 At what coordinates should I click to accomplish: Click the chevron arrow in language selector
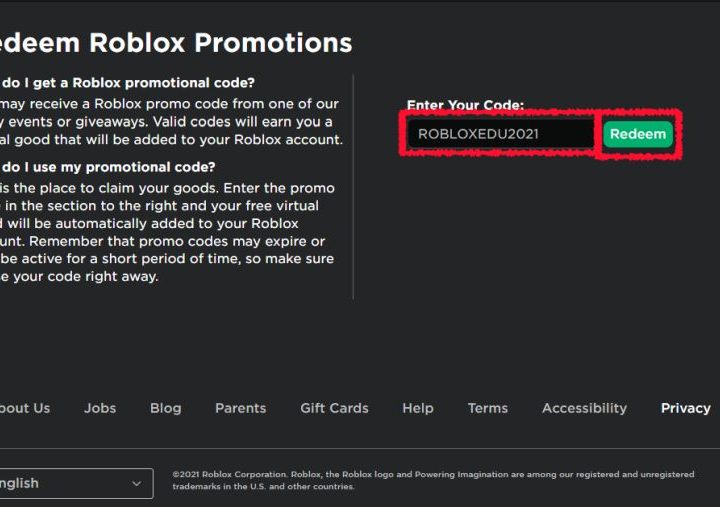(137, 484)
